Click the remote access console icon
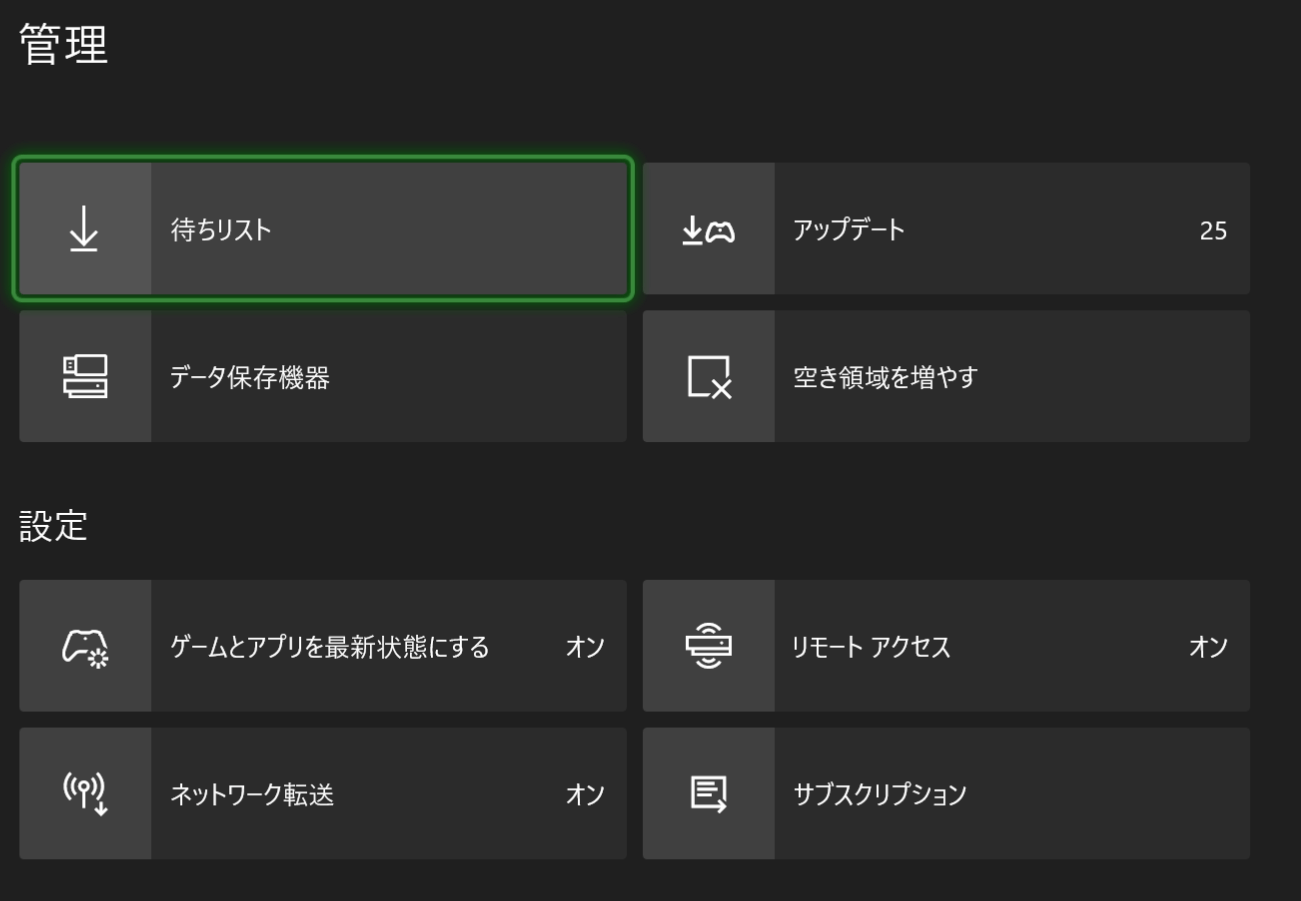 (x=709, y=647)
